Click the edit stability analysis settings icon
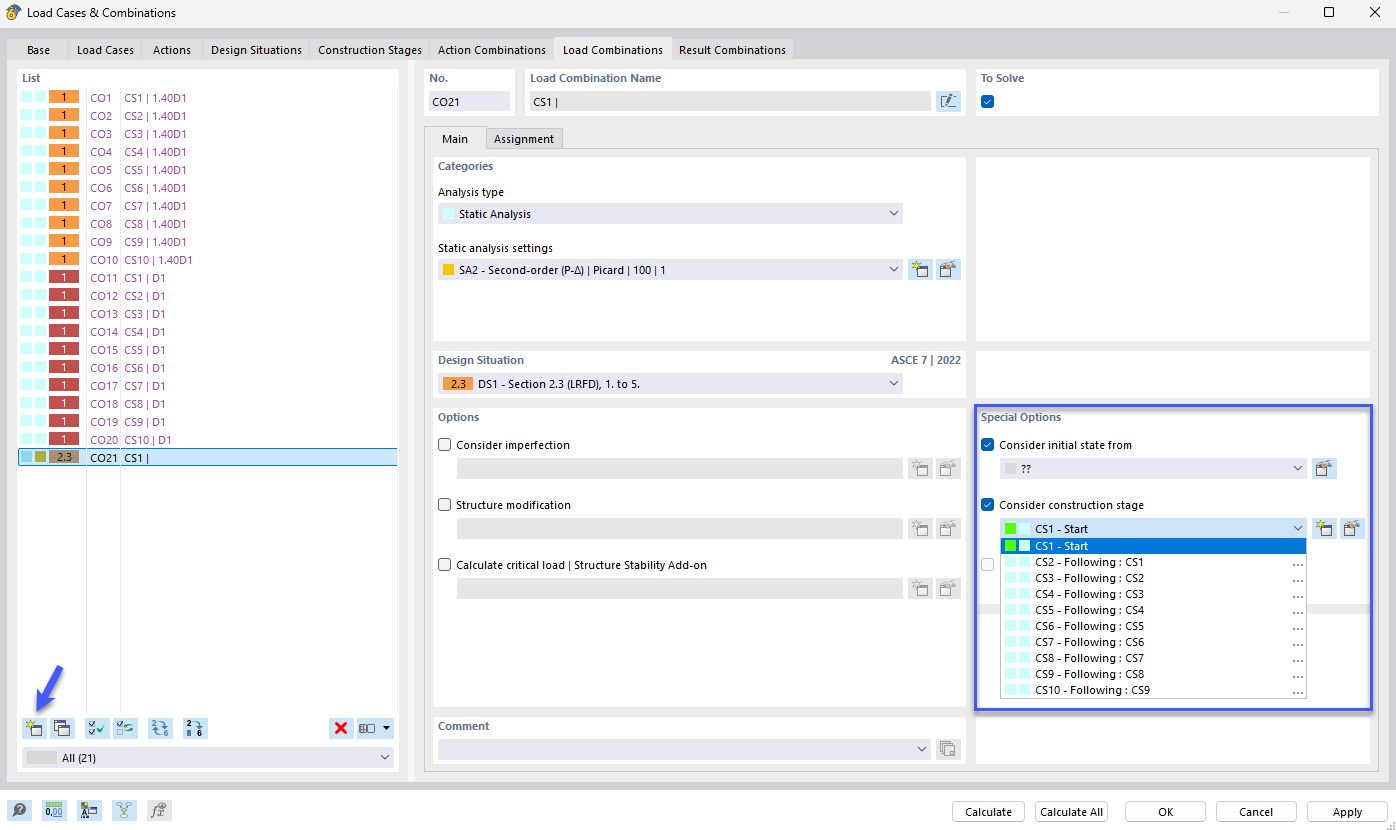This screenshot has width=1396, height=830. (x=948, y=588)
